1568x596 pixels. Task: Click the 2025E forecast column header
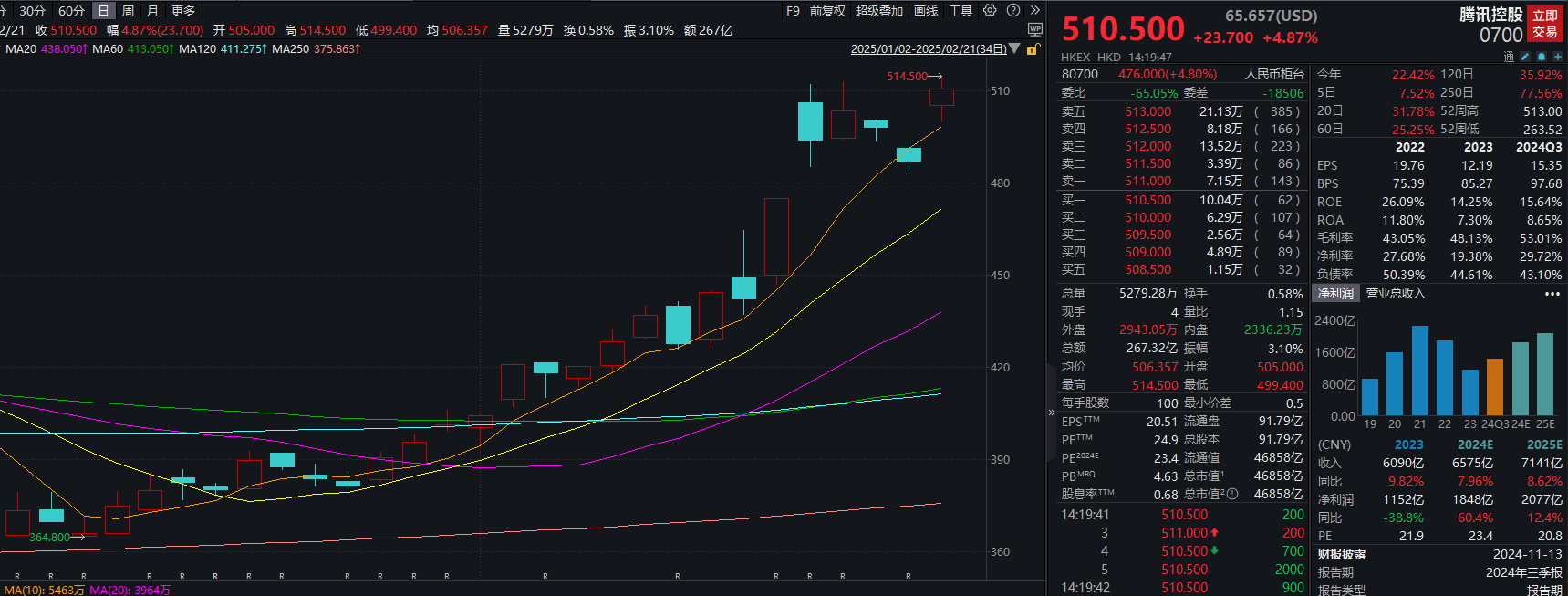1544,444
